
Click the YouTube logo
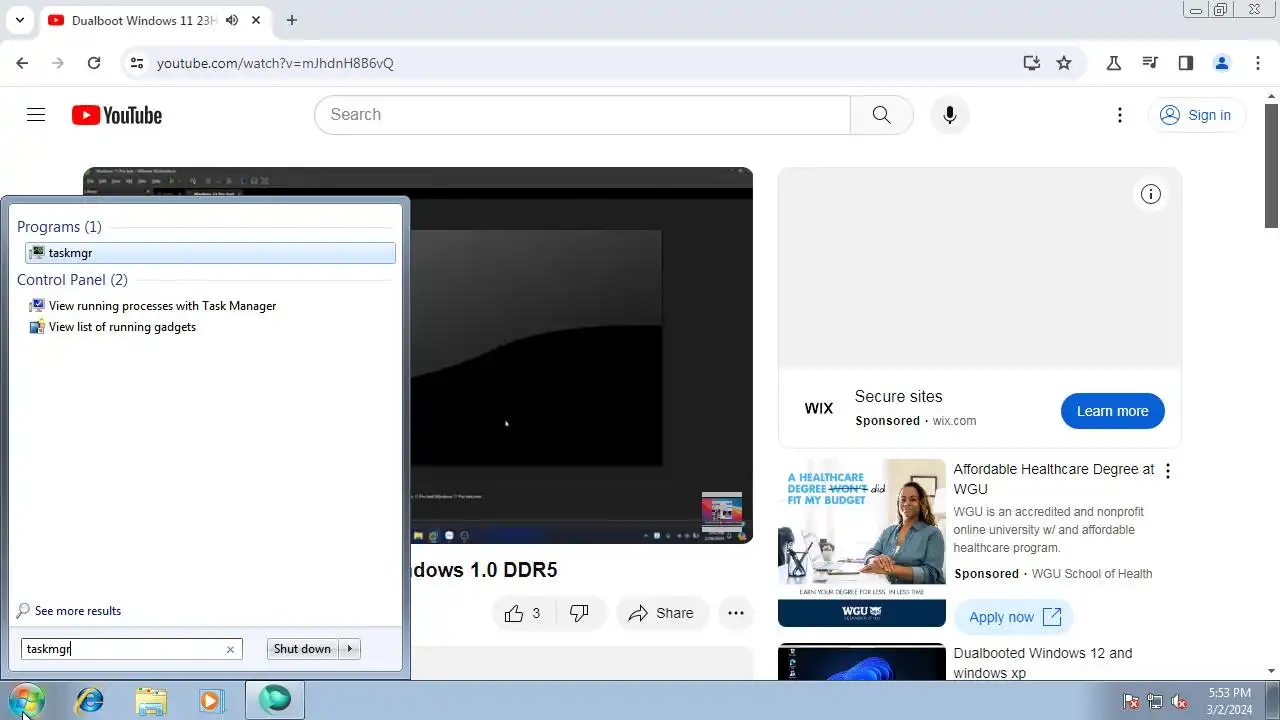pyautogui.click(x=117, y=115)
